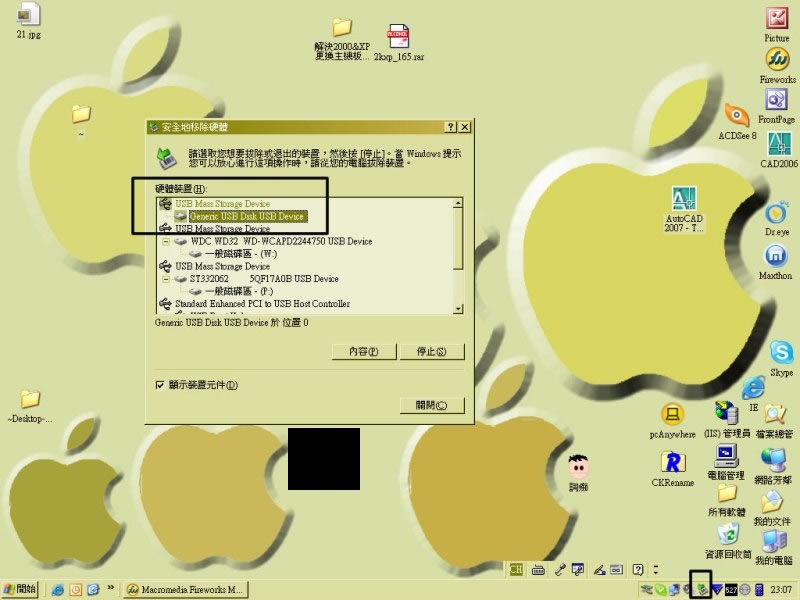Click the 527 tray icon
The height and width of the screenshot is (600, 800).
tap(731, 590)
